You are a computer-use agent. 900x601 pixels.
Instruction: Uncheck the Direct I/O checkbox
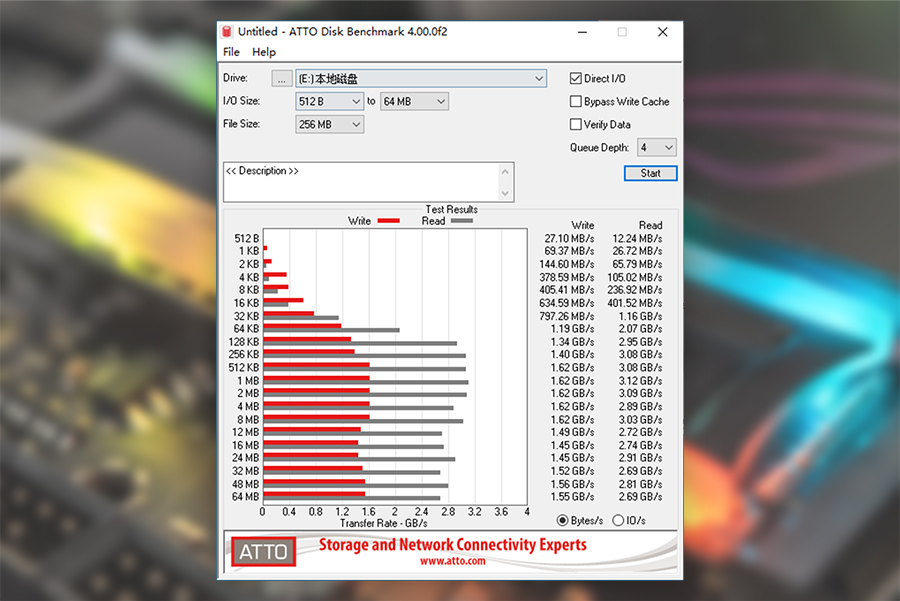pos(576,79)
